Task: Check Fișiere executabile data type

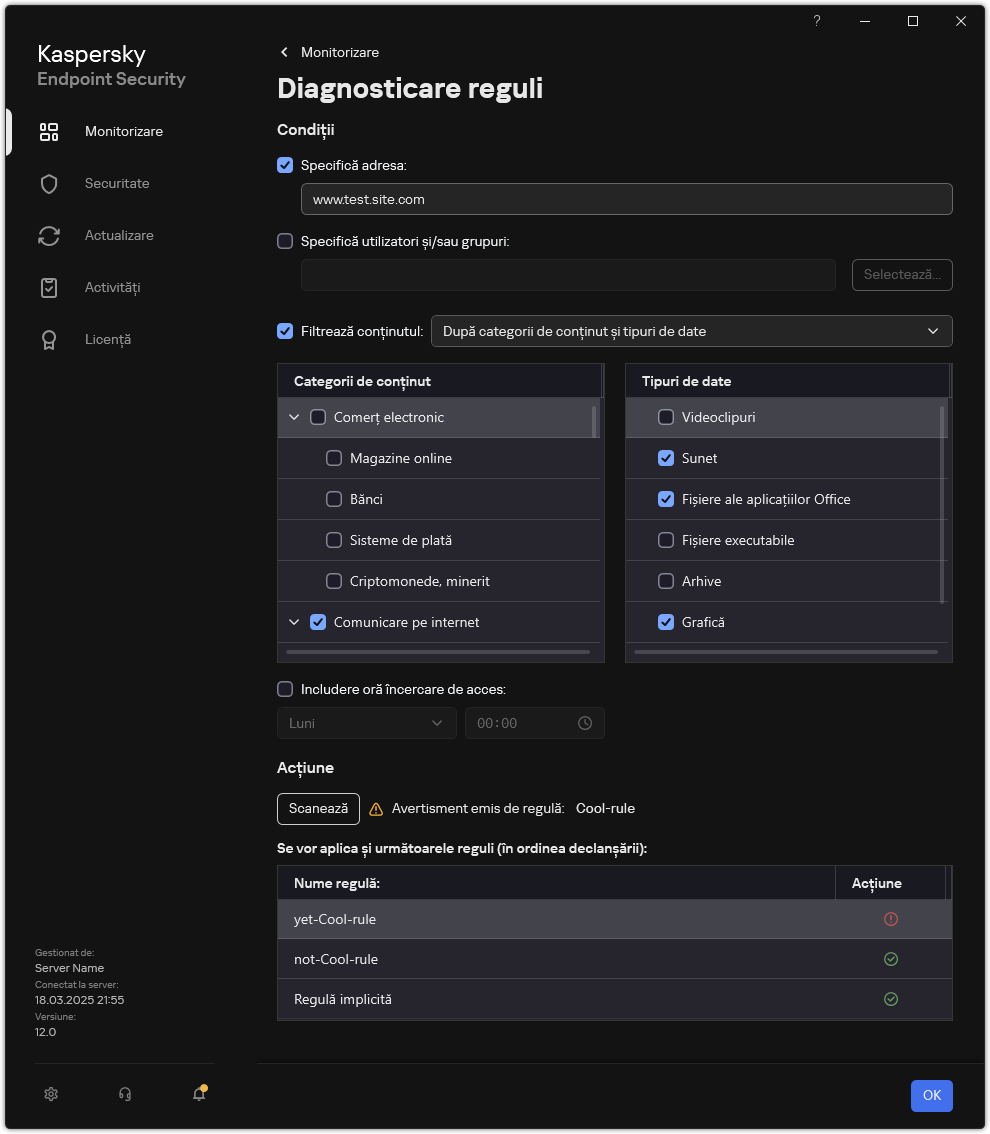Action: click(665, 540)
